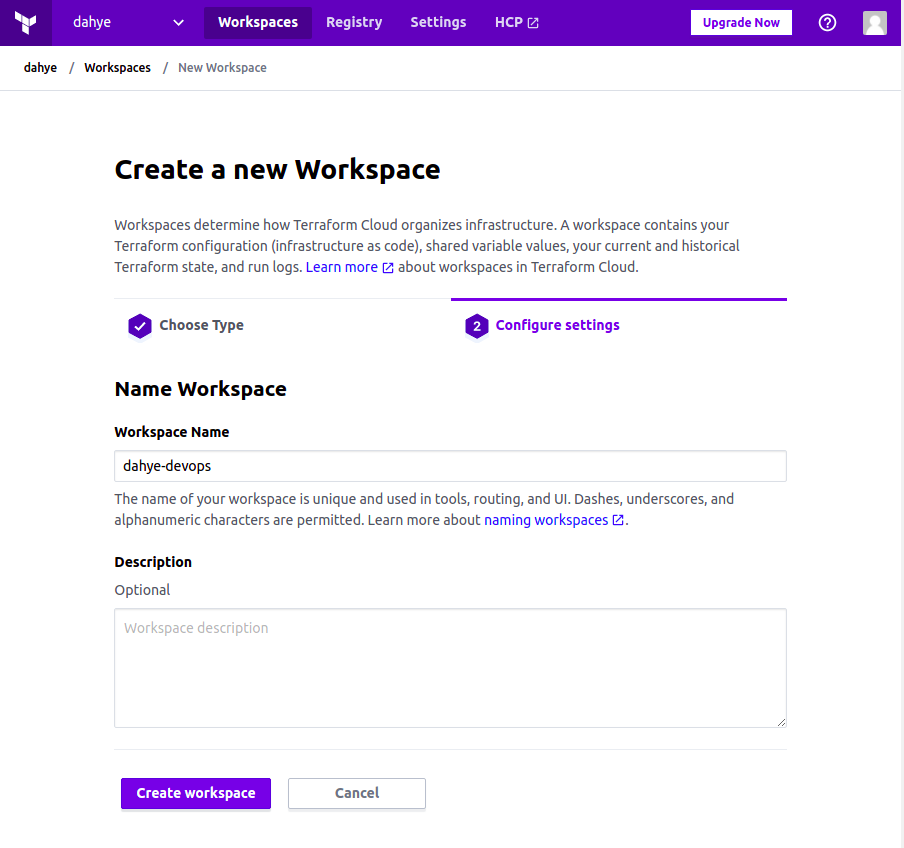904x848 pixels.
Task: Expand the dahye organization dropdown
Action: 128,22
